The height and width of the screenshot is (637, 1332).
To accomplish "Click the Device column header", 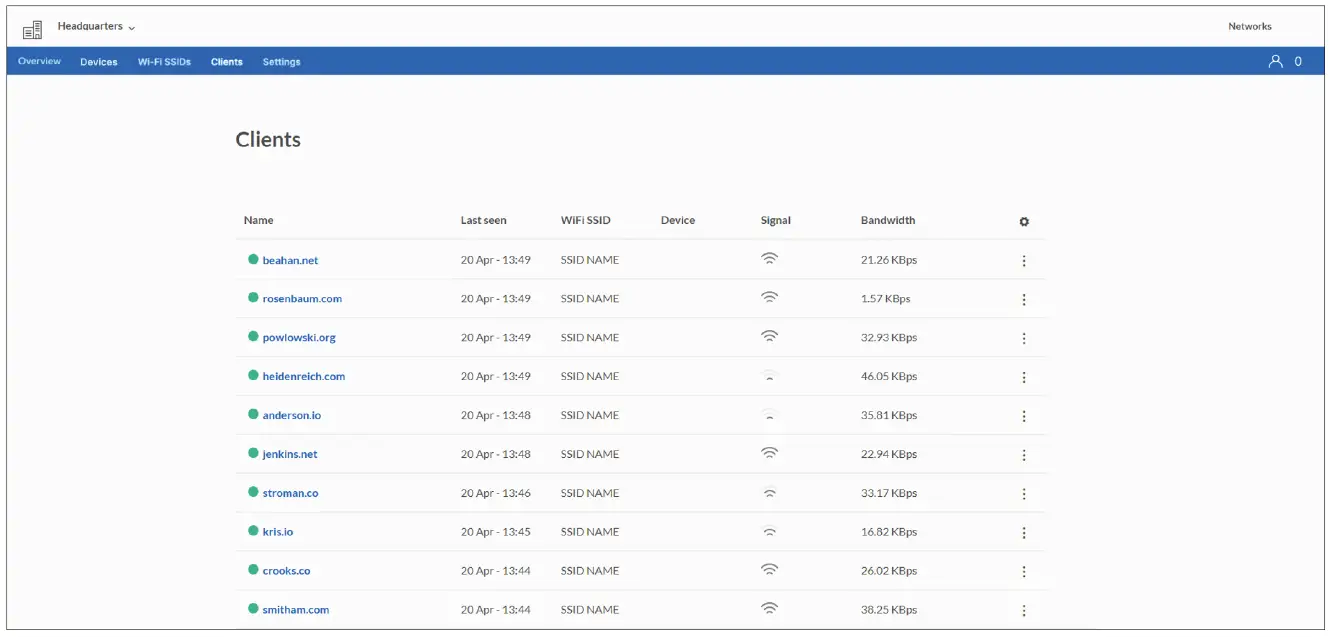I will point(678,221).
